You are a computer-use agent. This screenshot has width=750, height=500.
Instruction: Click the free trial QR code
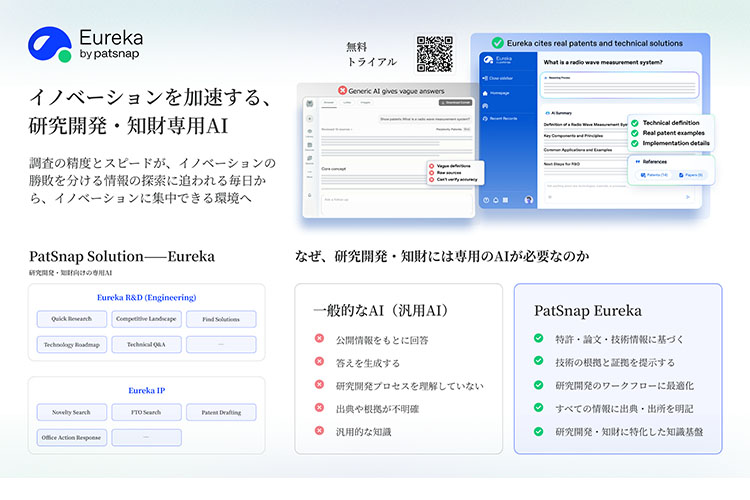(434, 54)
